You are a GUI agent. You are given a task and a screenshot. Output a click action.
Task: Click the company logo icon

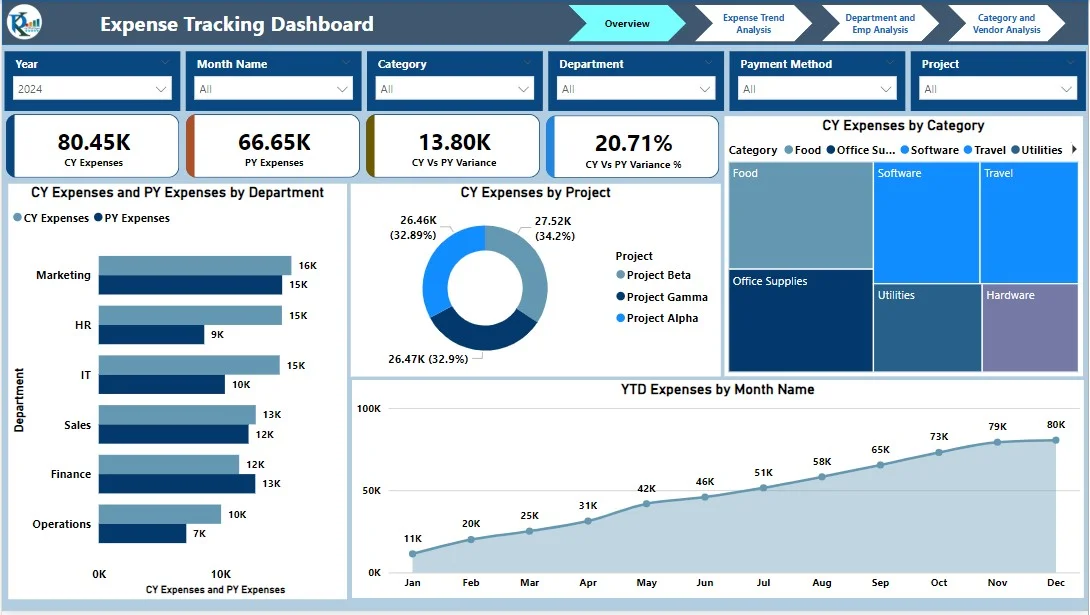[x=24, y=22]
